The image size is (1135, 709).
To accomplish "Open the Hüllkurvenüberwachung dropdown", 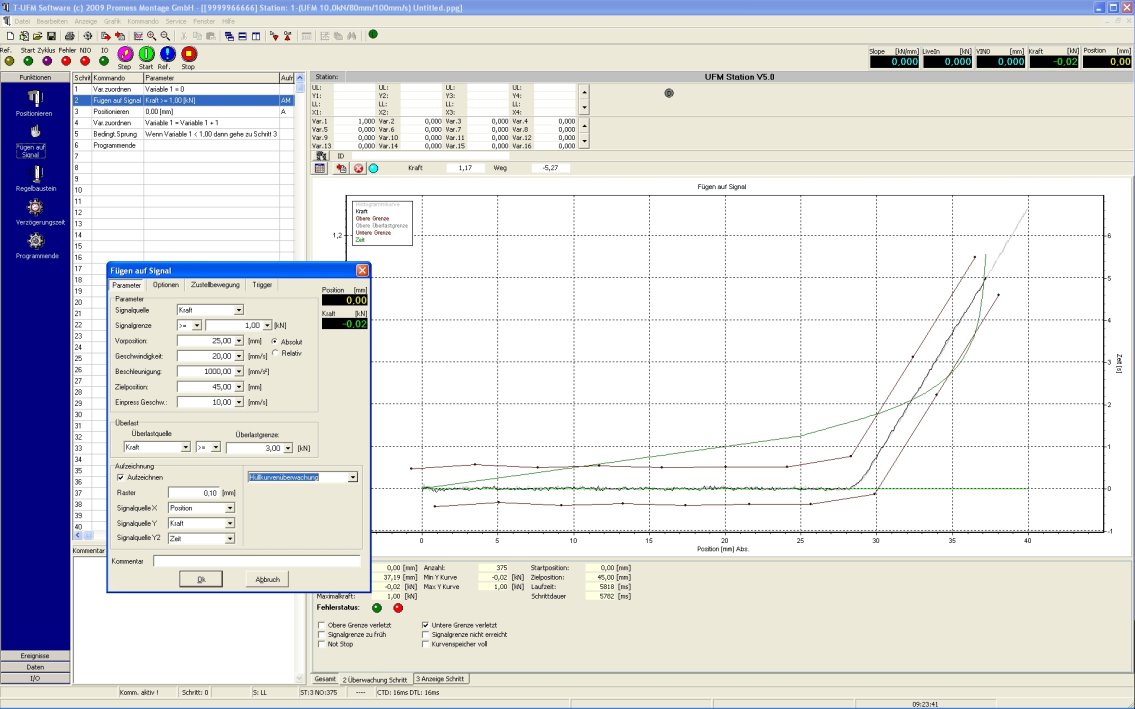I will (x=352, y=477).
